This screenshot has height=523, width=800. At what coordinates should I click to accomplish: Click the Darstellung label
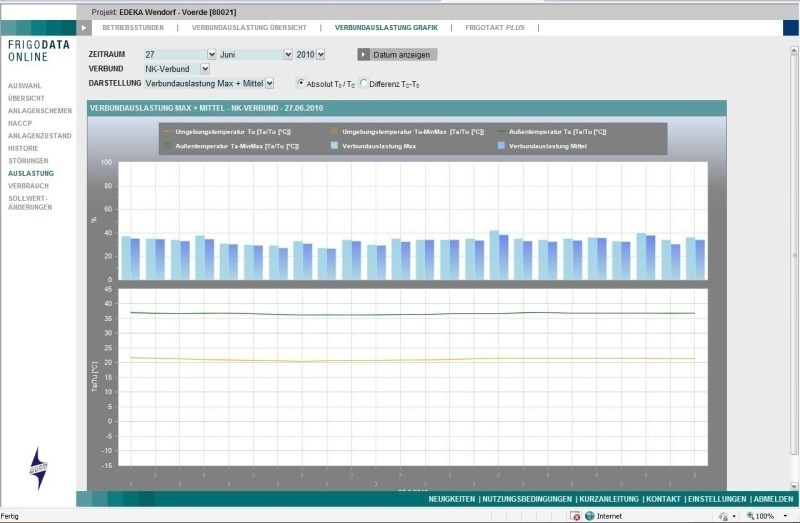point(115,83)
